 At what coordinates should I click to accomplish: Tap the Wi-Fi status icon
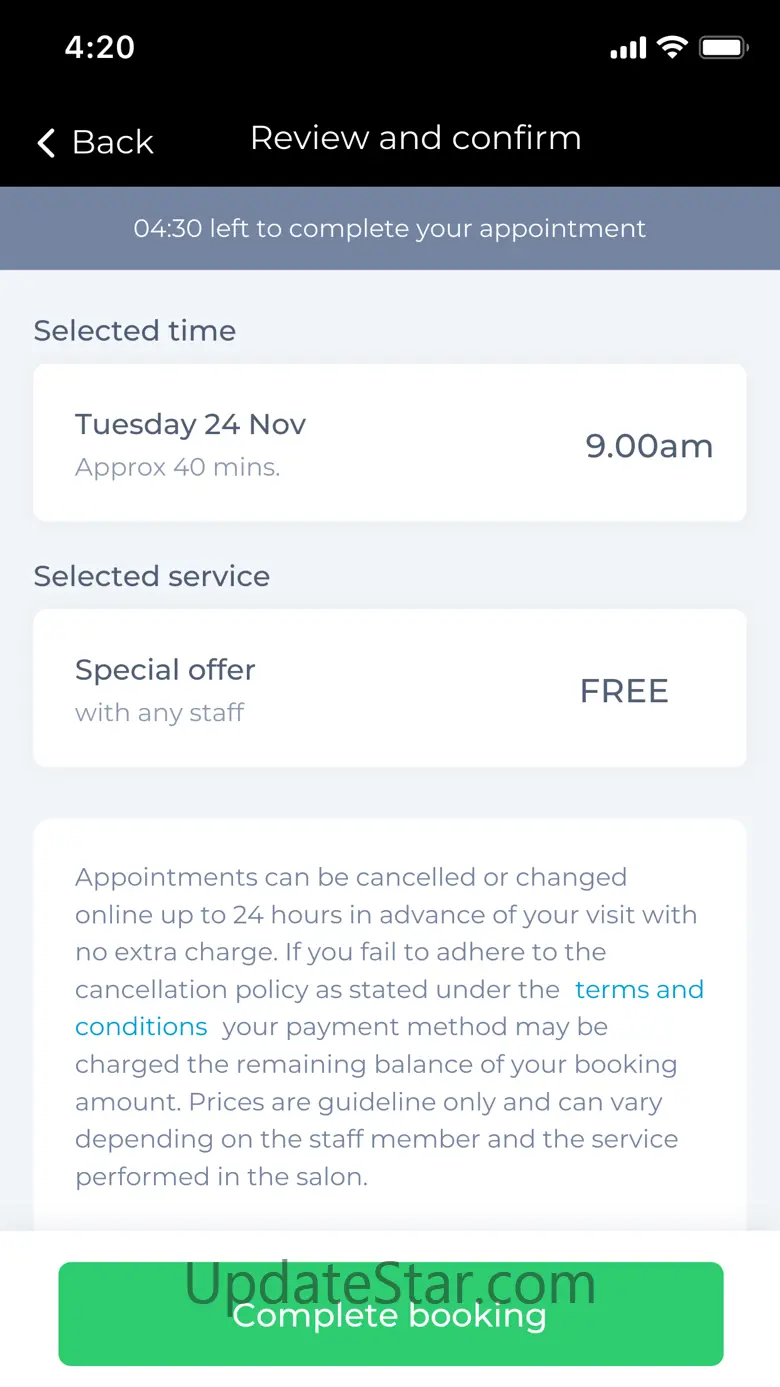pos(672,47)
